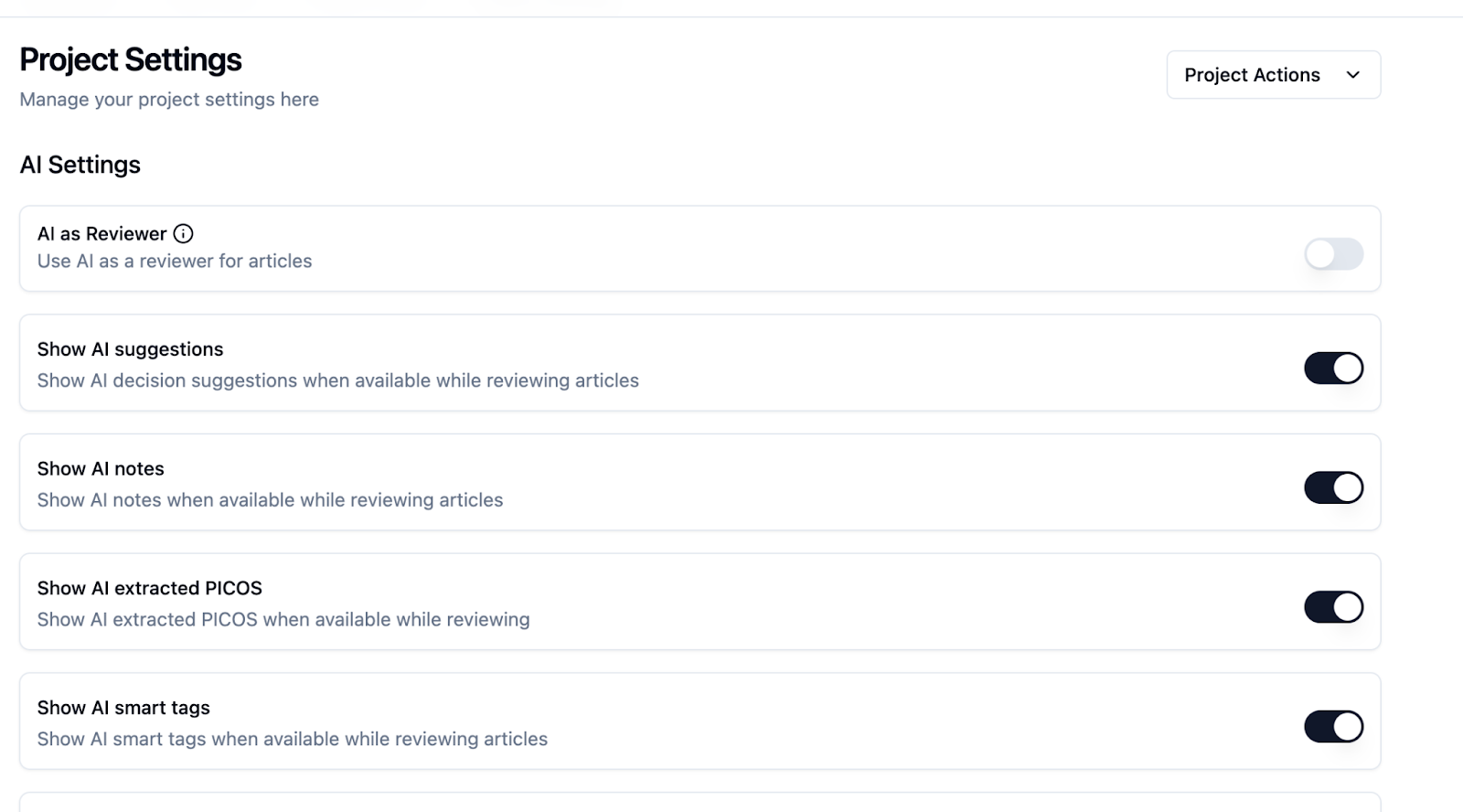
Task: Disable the Show AI notes switch
Action: (1333, 487)
